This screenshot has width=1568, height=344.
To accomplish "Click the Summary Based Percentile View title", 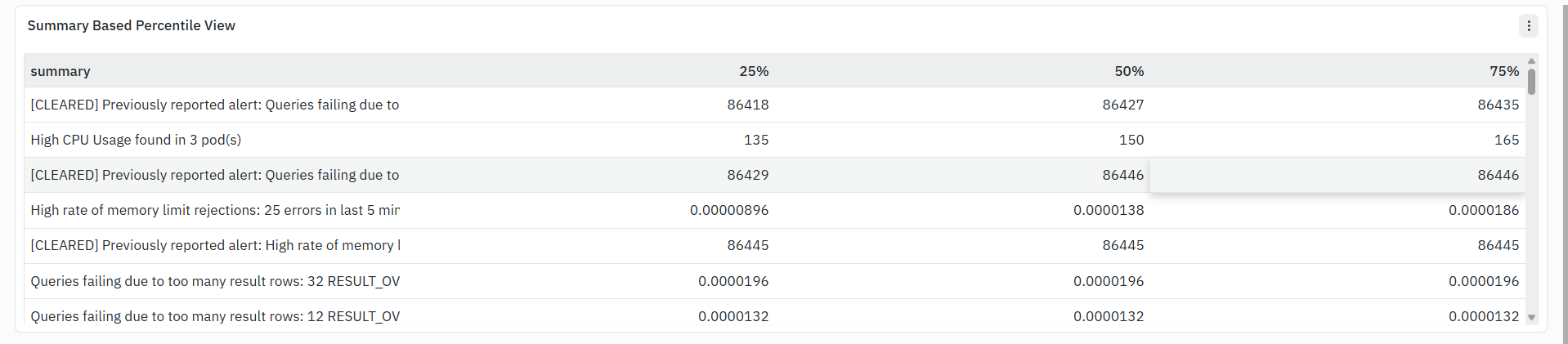I will pyautogui.click(x=132, y=25).
